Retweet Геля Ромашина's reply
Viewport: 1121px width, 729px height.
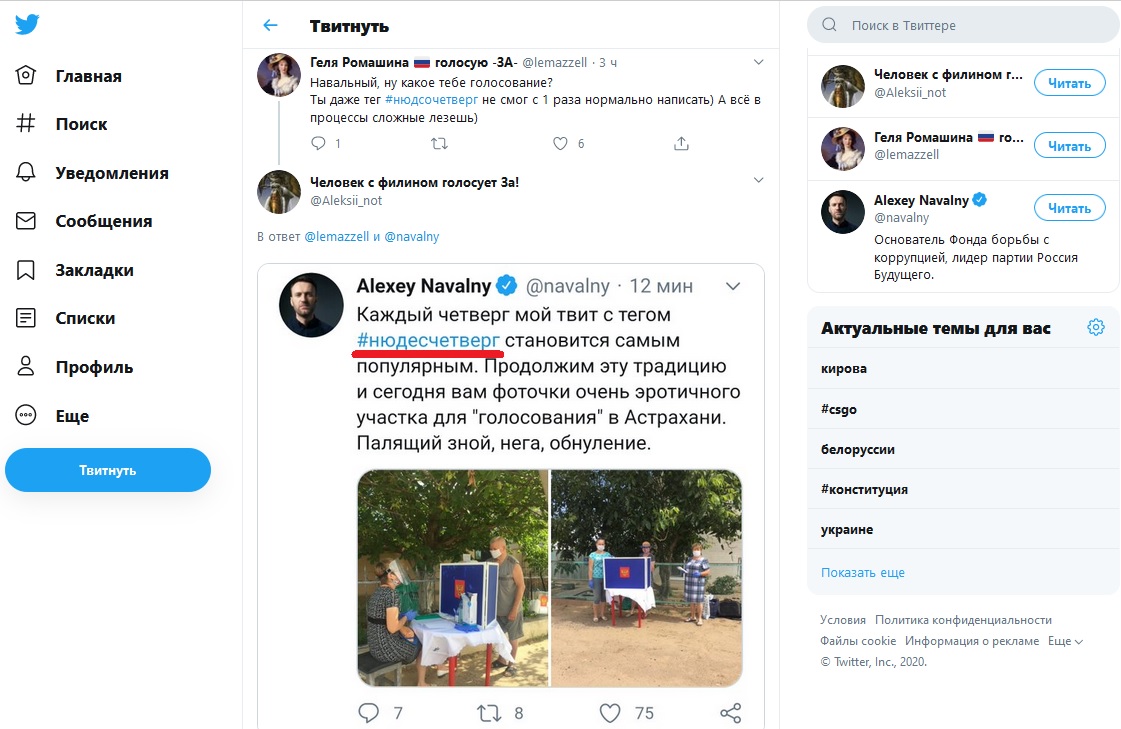pyautogui.click(x=439, y=143)
